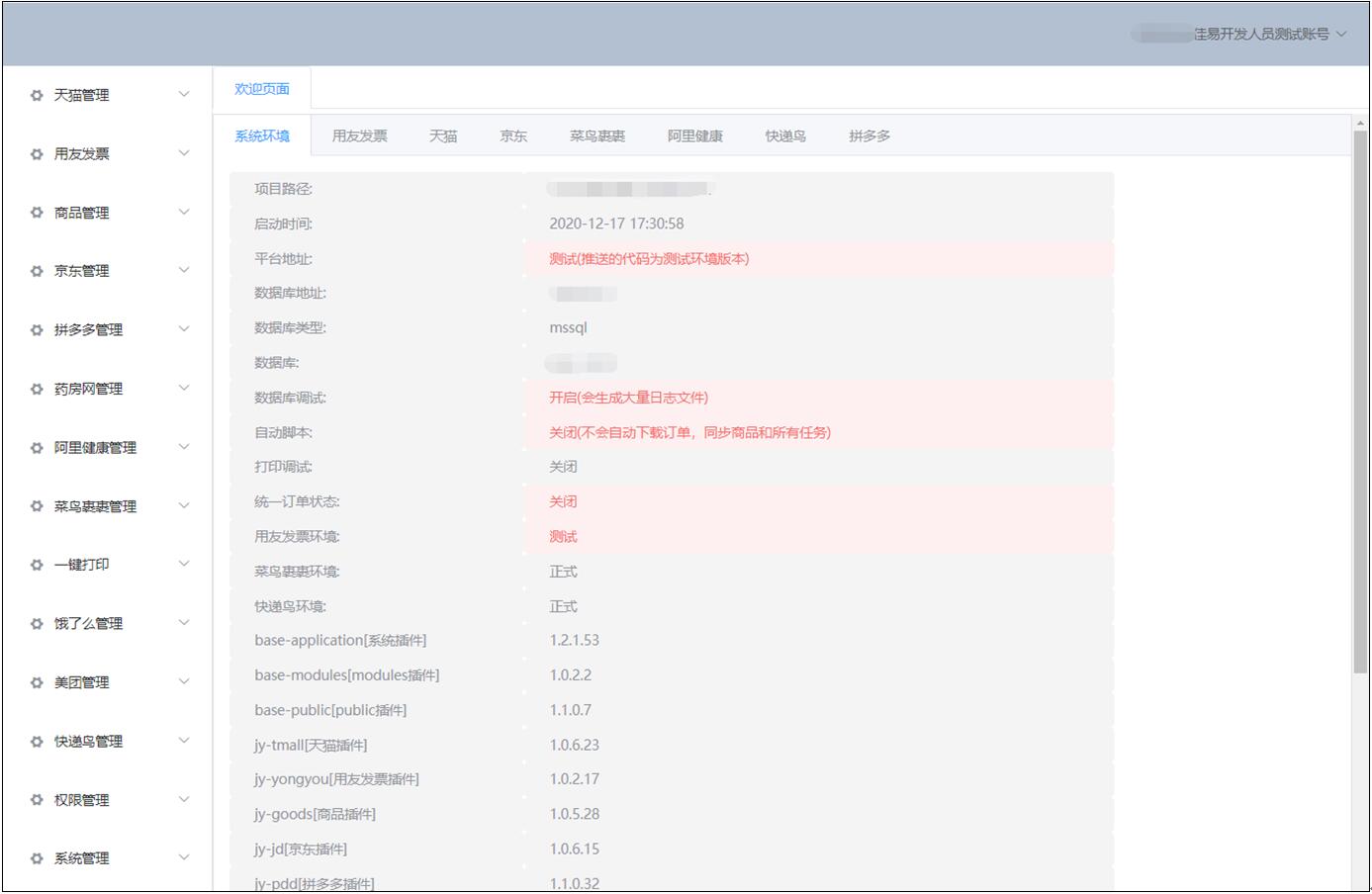The width and height of the screenshot is (1372, 894).
Task: Click the 欢迎页面 page tab
Action: click(x=262, y=89)
